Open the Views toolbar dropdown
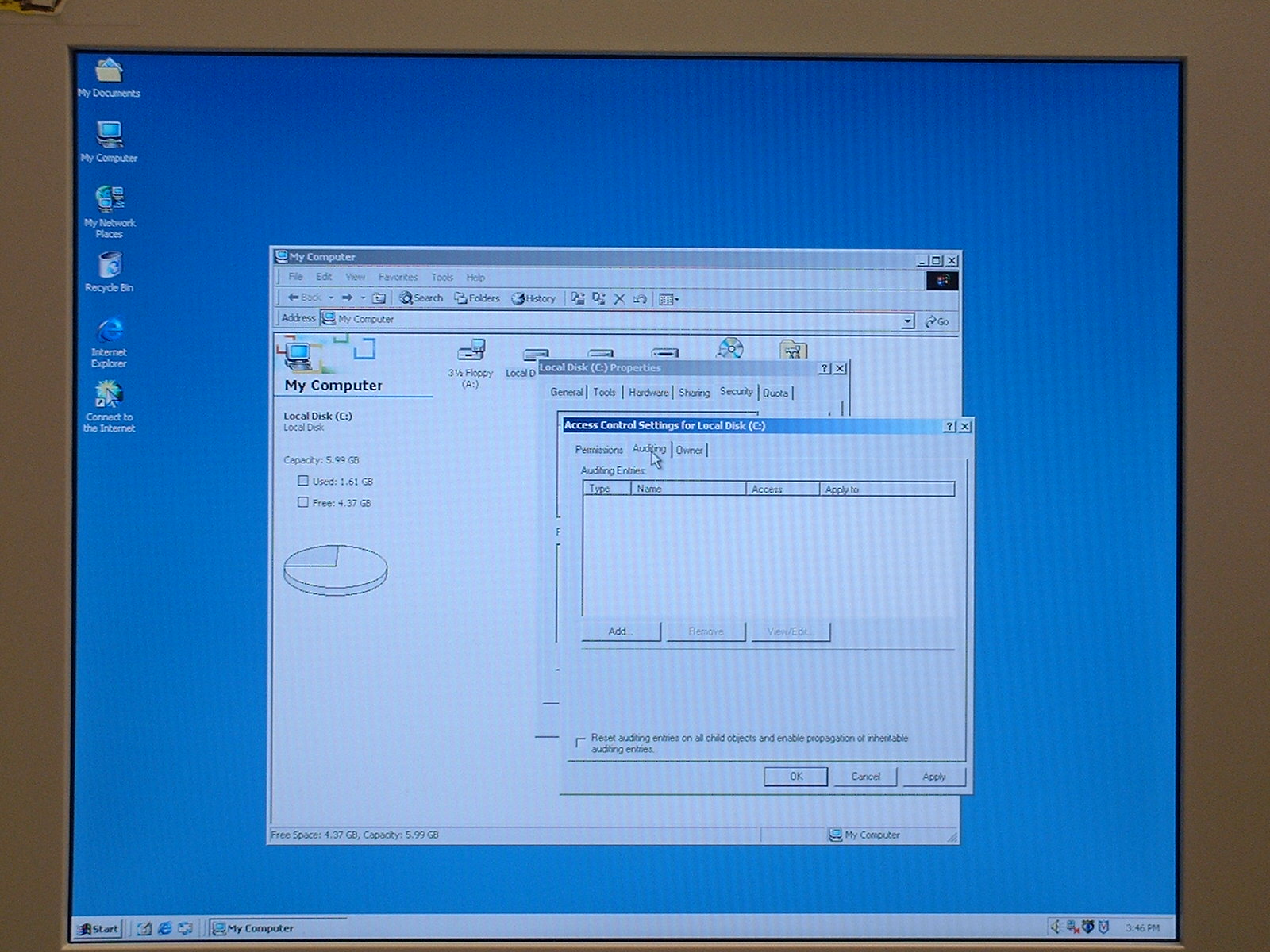 669,299
